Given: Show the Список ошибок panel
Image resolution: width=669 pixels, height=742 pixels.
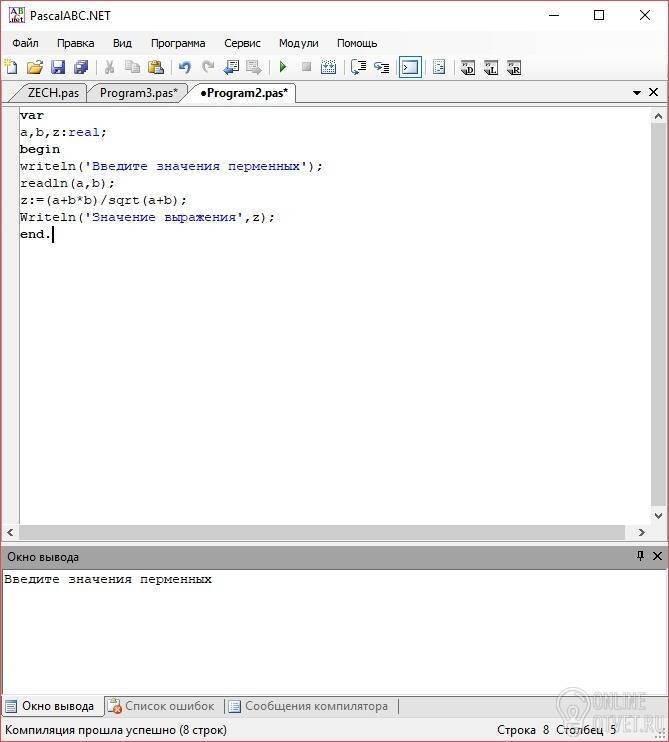Looking at the screenshot, I should click(x=163, y=706).
